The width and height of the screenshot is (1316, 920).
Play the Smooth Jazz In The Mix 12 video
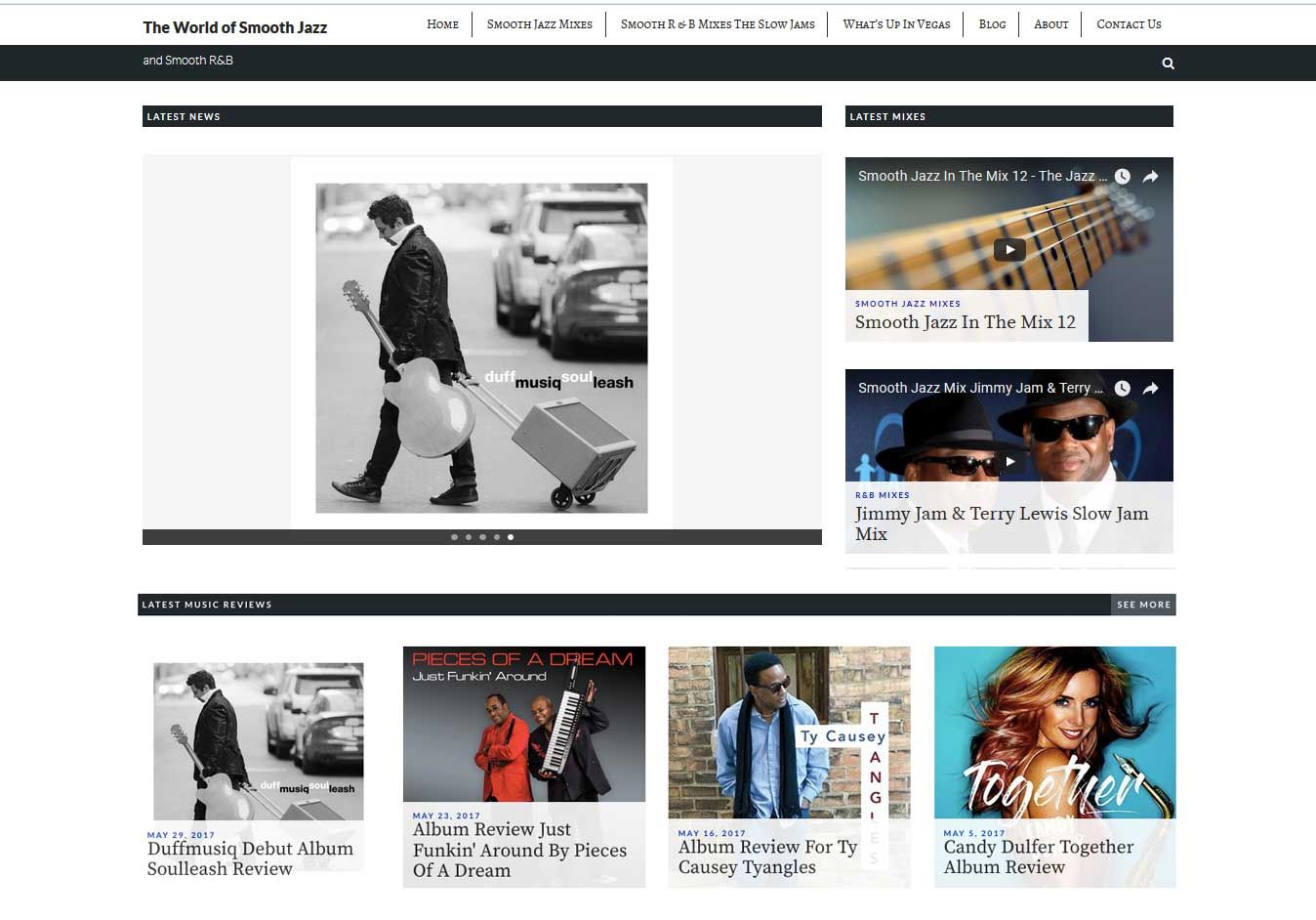coord(1009,250)
